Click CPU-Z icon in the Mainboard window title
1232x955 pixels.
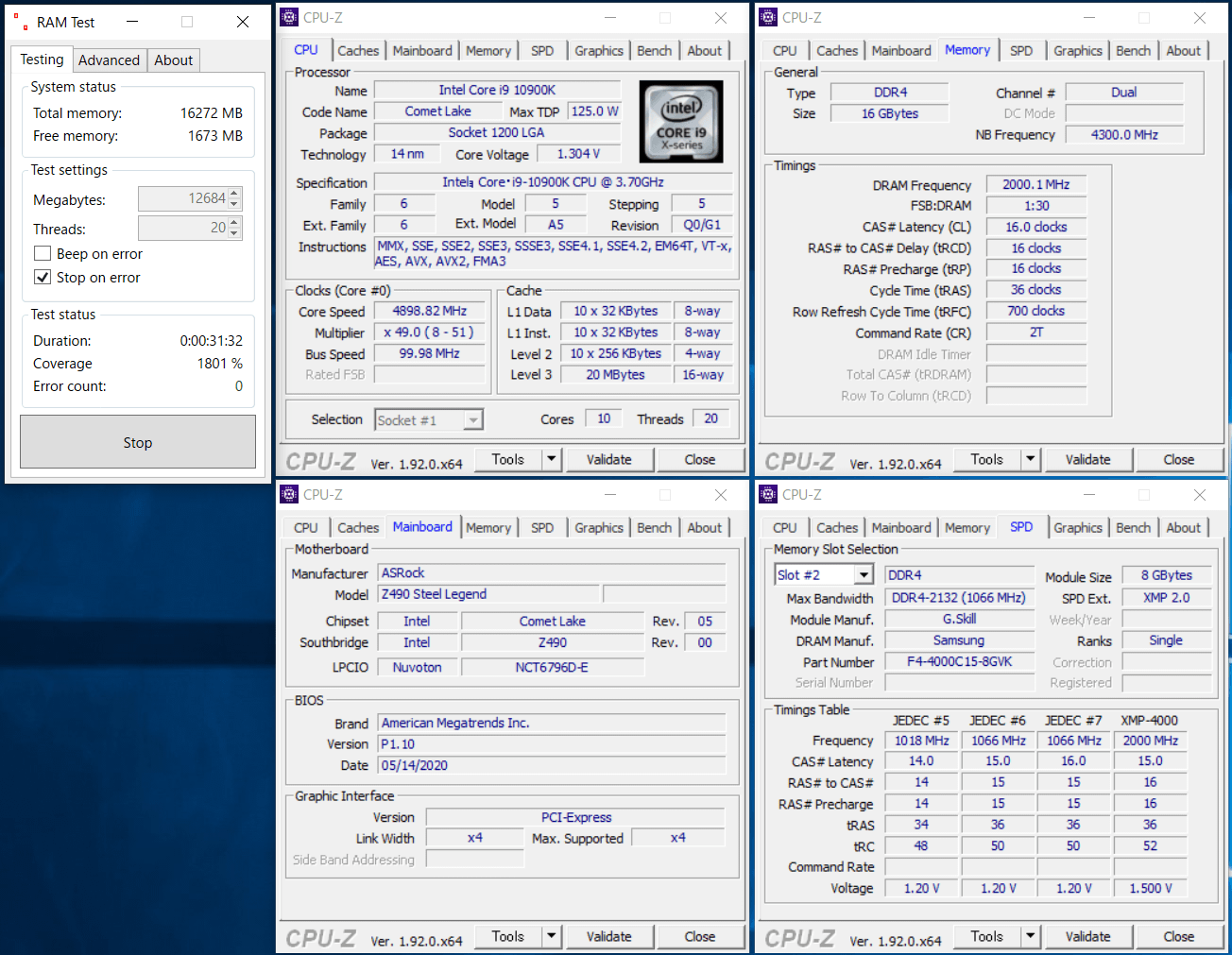pos(289,494)
